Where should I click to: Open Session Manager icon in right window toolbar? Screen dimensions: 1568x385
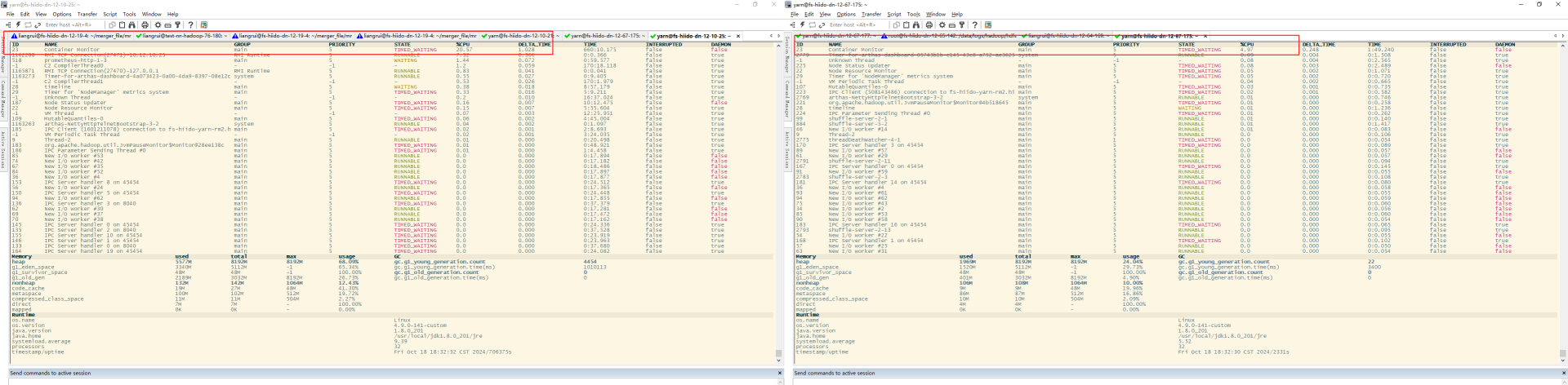(792, 24)
